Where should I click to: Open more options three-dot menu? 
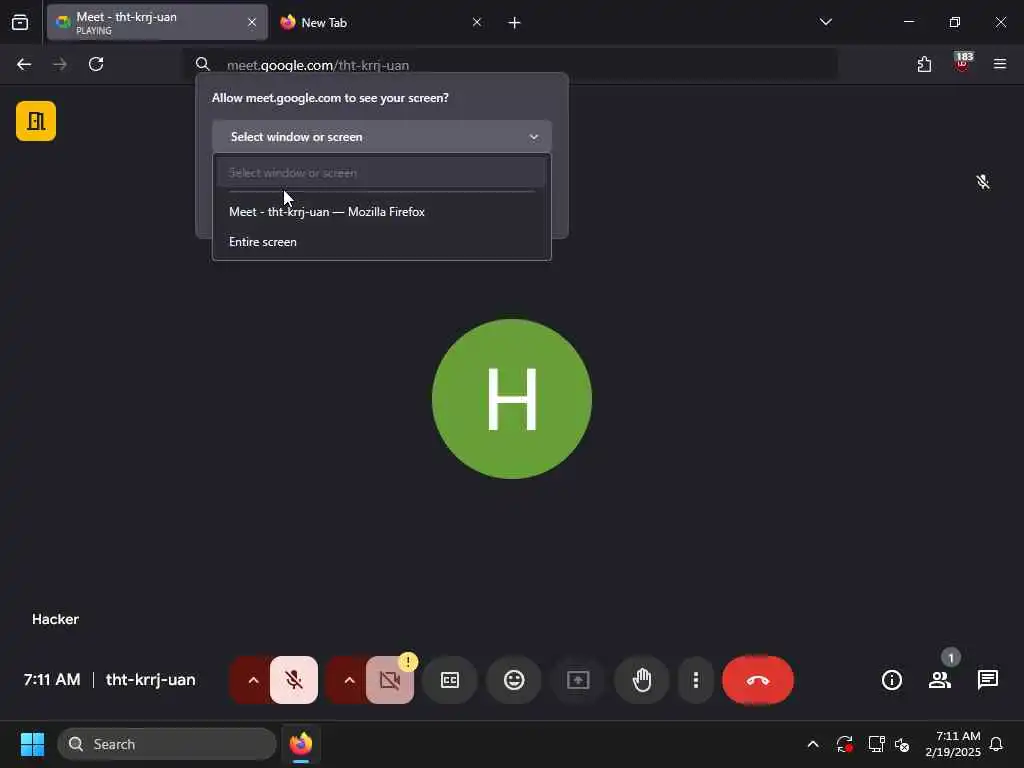pyautogui.click(x=696, y=680)
